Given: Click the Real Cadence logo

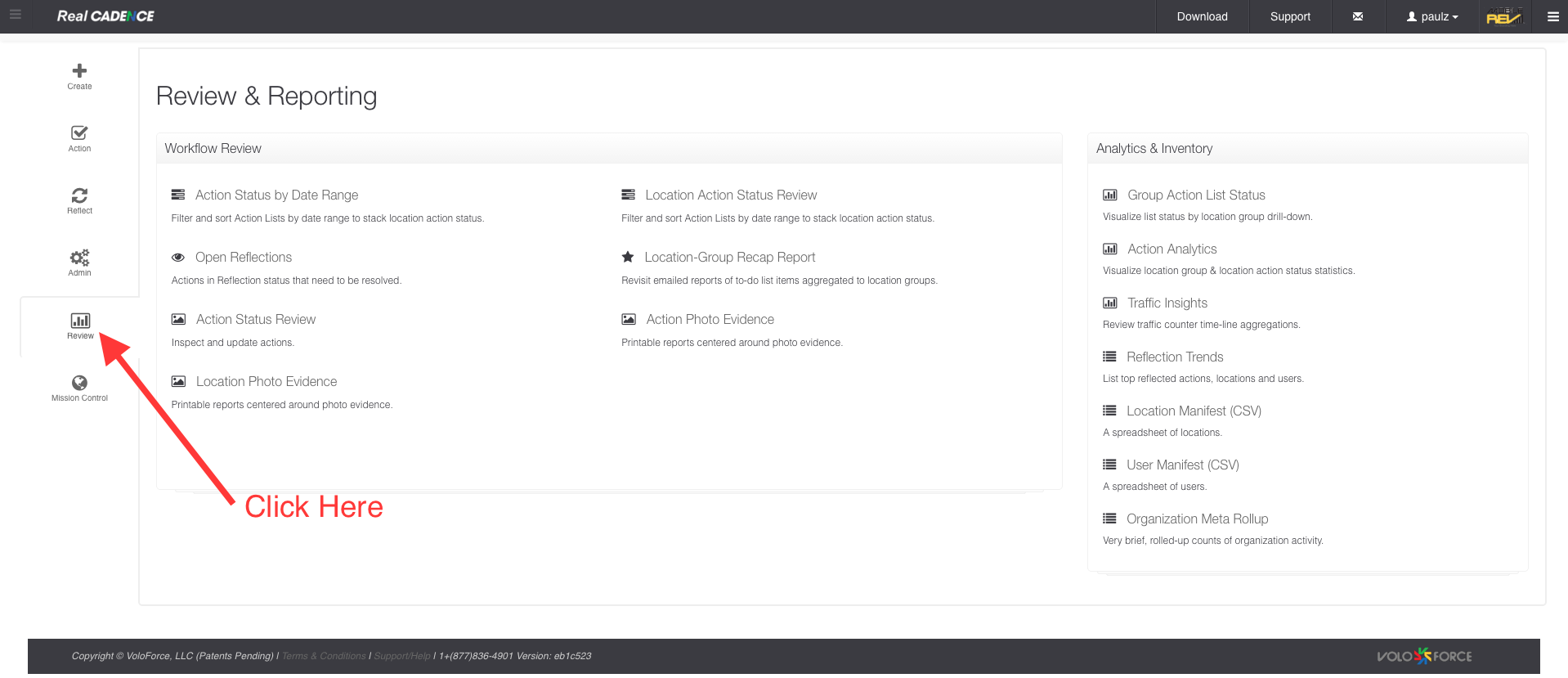Looking at the screenshot, I should (x=105, y=16).
